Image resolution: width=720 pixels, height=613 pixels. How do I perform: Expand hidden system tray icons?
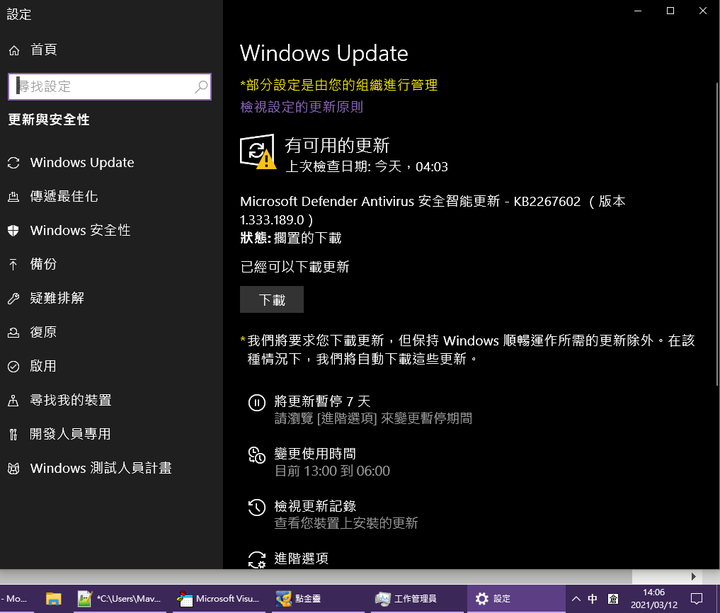576,599
